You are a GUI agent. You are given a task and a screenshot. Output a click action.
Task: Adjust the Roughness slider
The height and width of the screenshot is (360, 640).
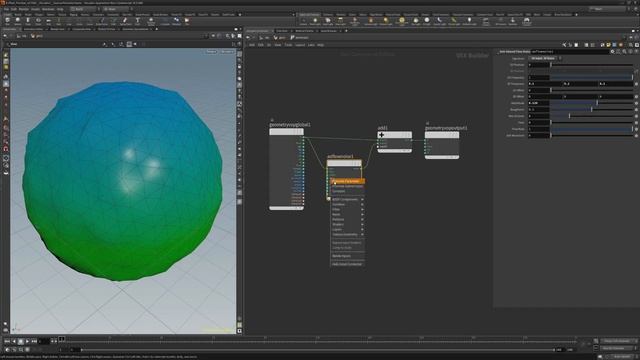[591, 109]
